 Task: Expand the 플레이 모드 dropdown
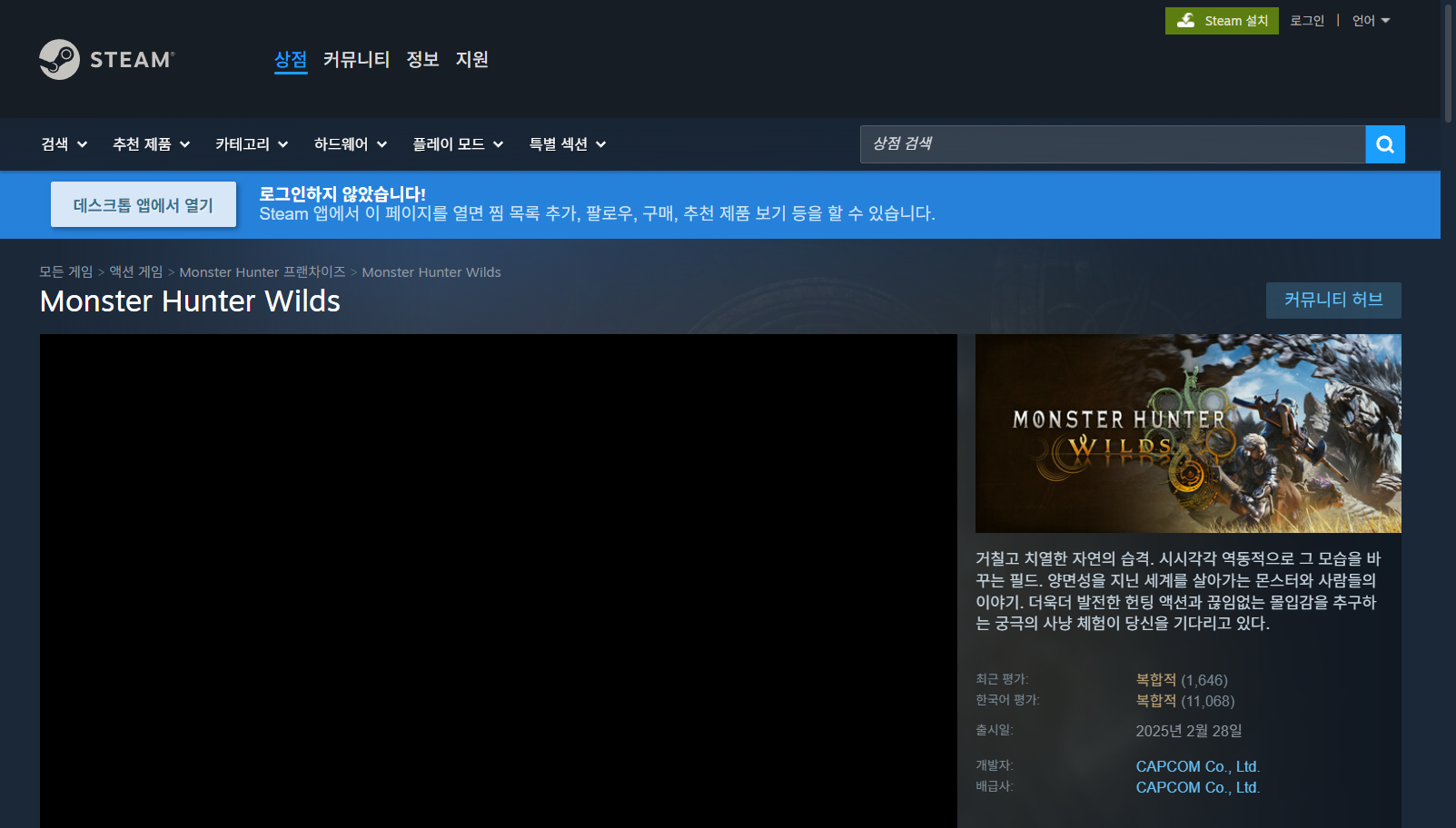(x=458, y=144)
